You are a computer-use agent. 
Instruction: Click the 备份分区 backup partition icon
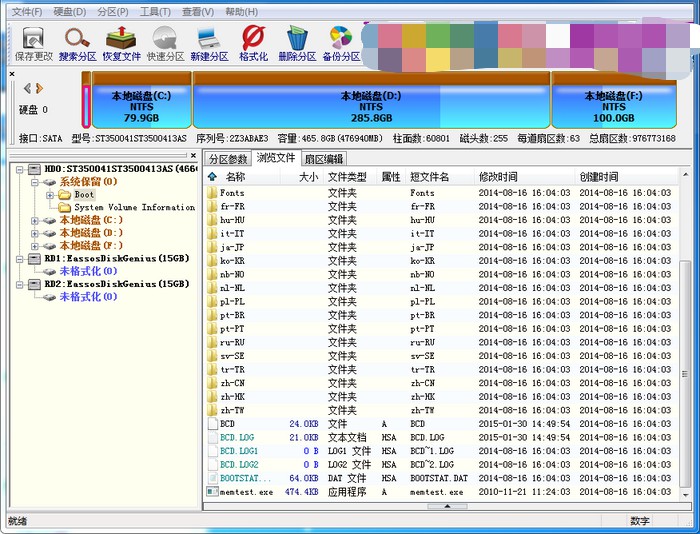(x=341, y=44)
